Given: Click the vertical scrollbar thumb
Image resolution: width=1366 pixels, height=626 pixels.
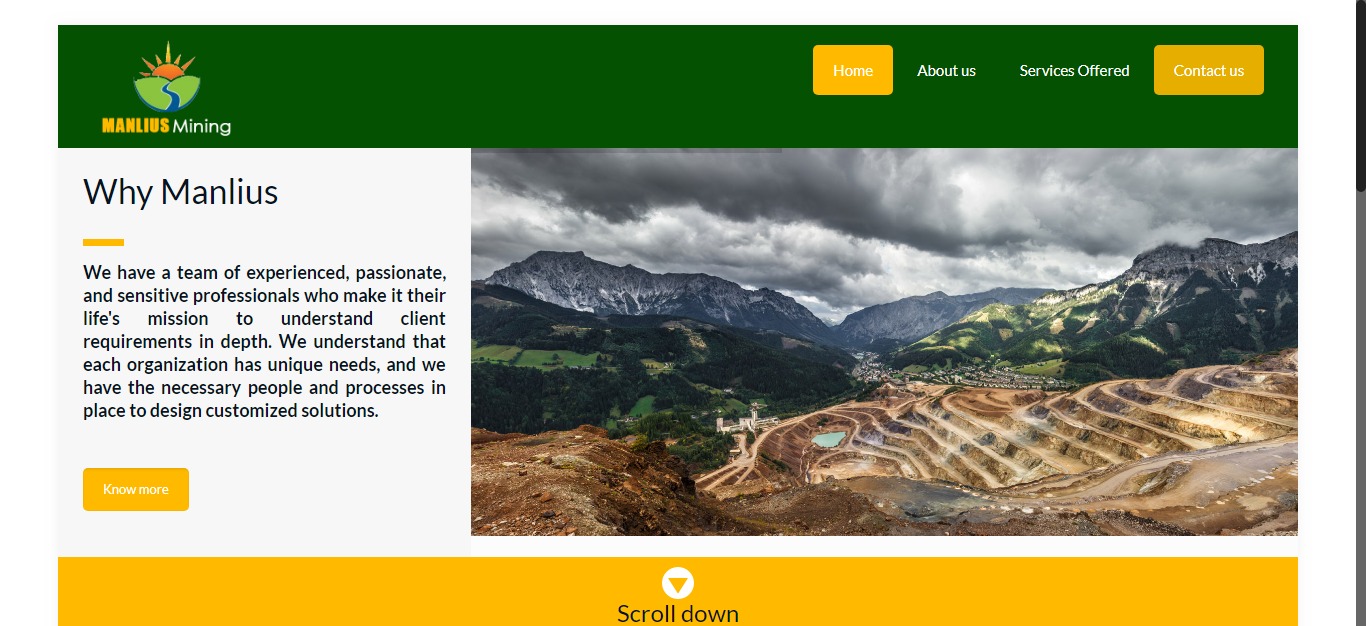Looking at the screenshot, I should click(1361, 95).
